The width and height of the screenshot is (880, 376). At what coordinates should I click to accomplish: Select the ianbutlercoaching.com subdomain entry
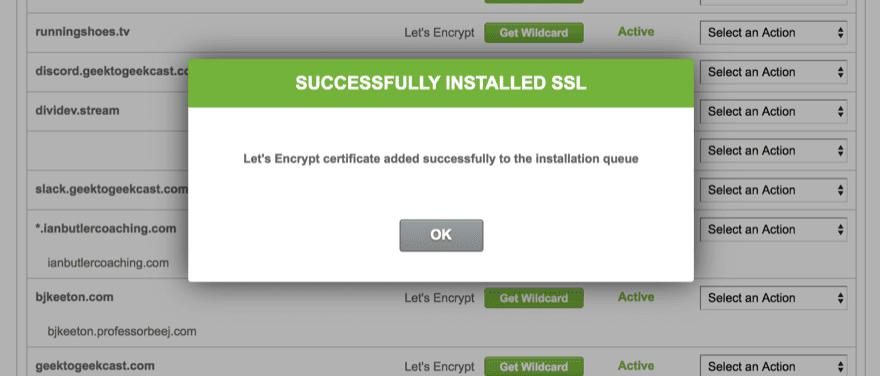(x=108, y=263)
